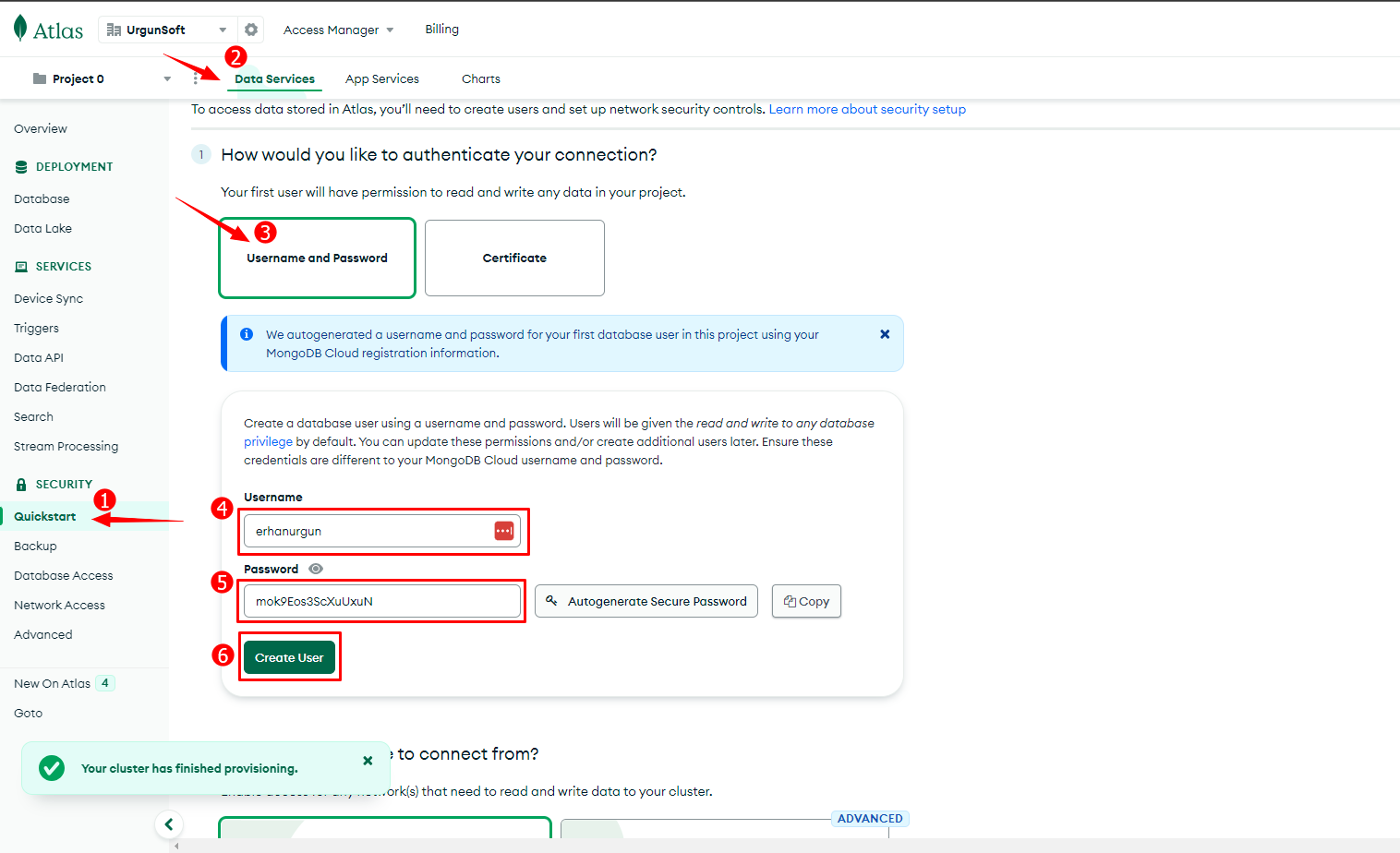Click the green checkmark in provisioning toast
This screenshot has height=853, width=1400.
(x=52, y=768)
